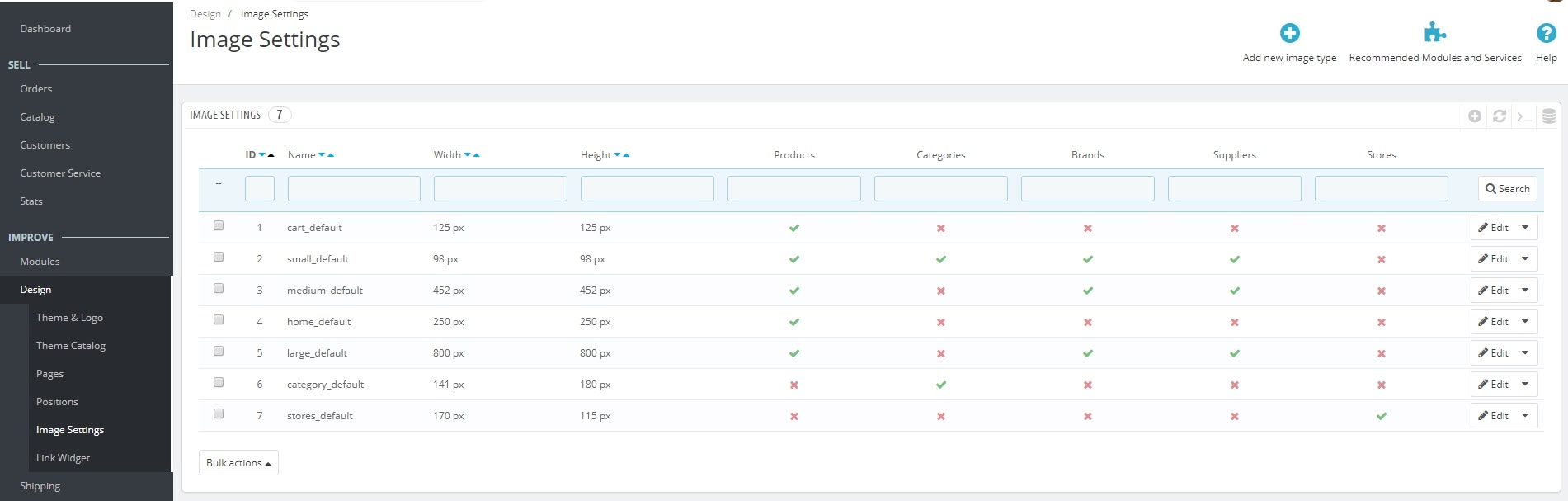Click the Search button
1568x501 pixels.
point(1507,189)
